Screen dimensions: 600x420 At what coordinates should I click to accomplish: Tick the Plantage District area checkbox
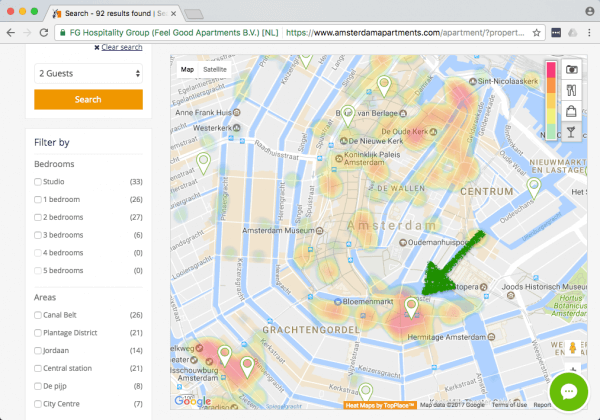pos(38,333)
